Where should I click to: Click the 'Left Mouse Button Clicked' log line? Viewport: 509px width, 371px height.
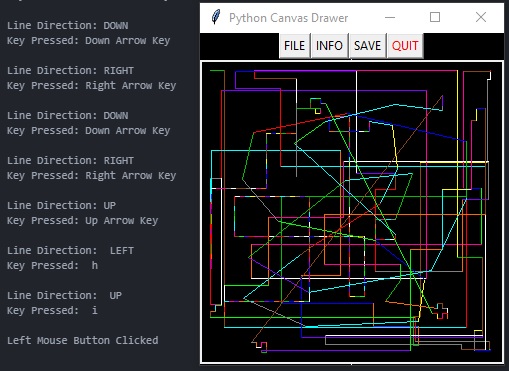83,340
